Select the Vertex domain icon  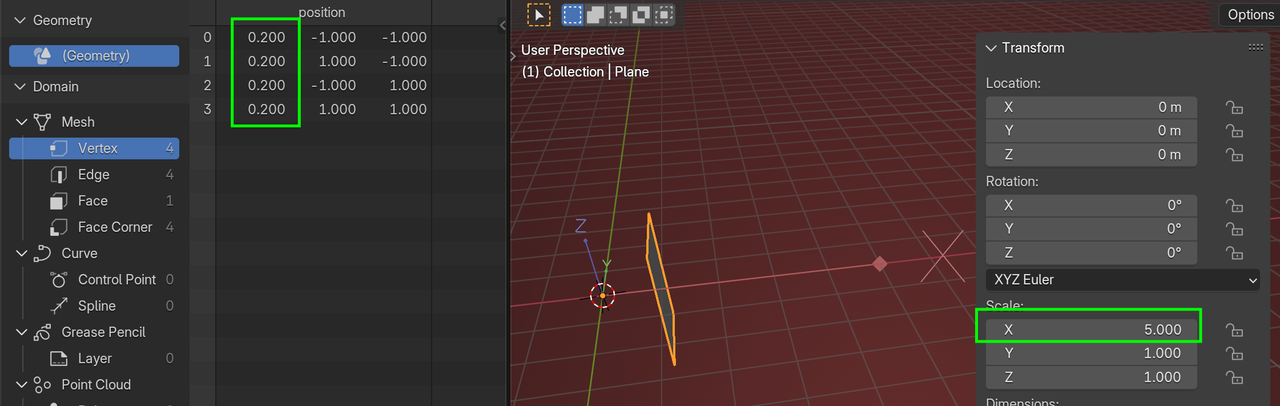[x=59, y=148]
